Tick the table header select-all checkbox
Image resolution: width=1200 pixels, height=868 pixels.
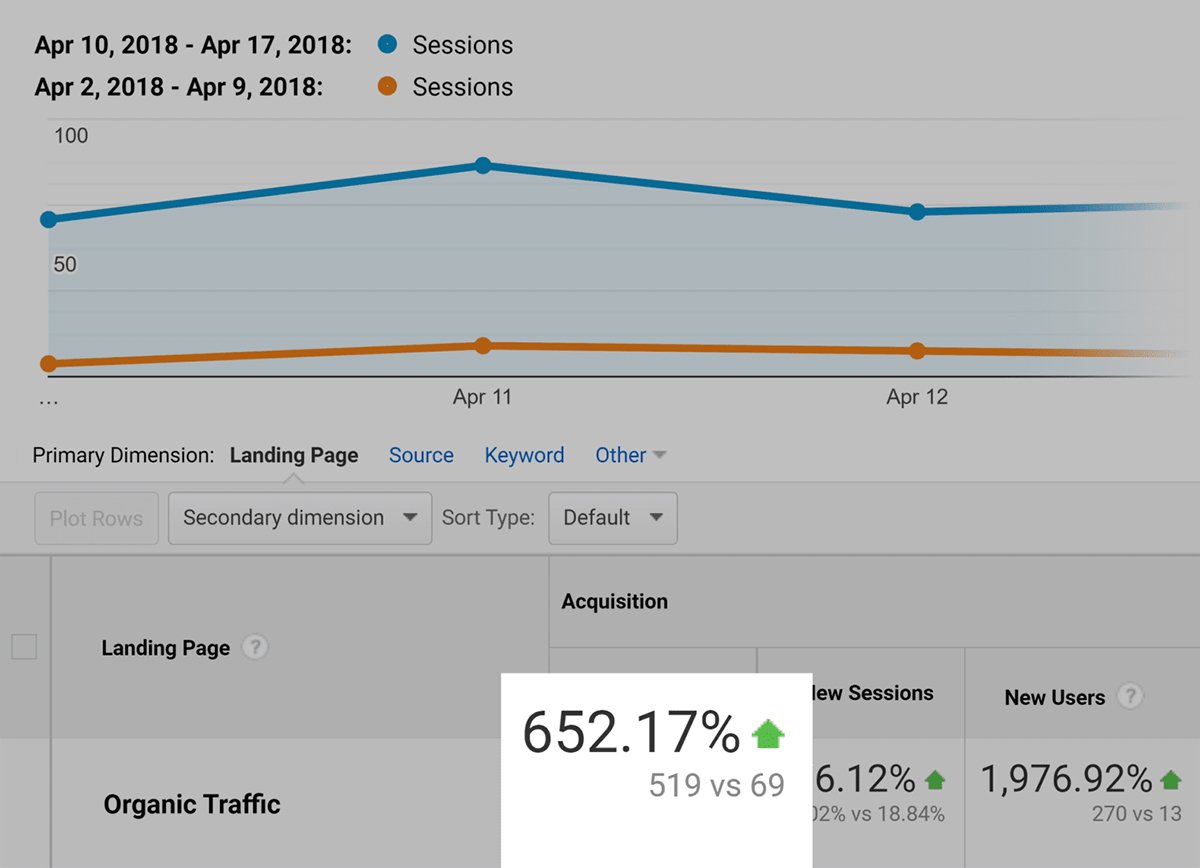click(x=24, y=648)
